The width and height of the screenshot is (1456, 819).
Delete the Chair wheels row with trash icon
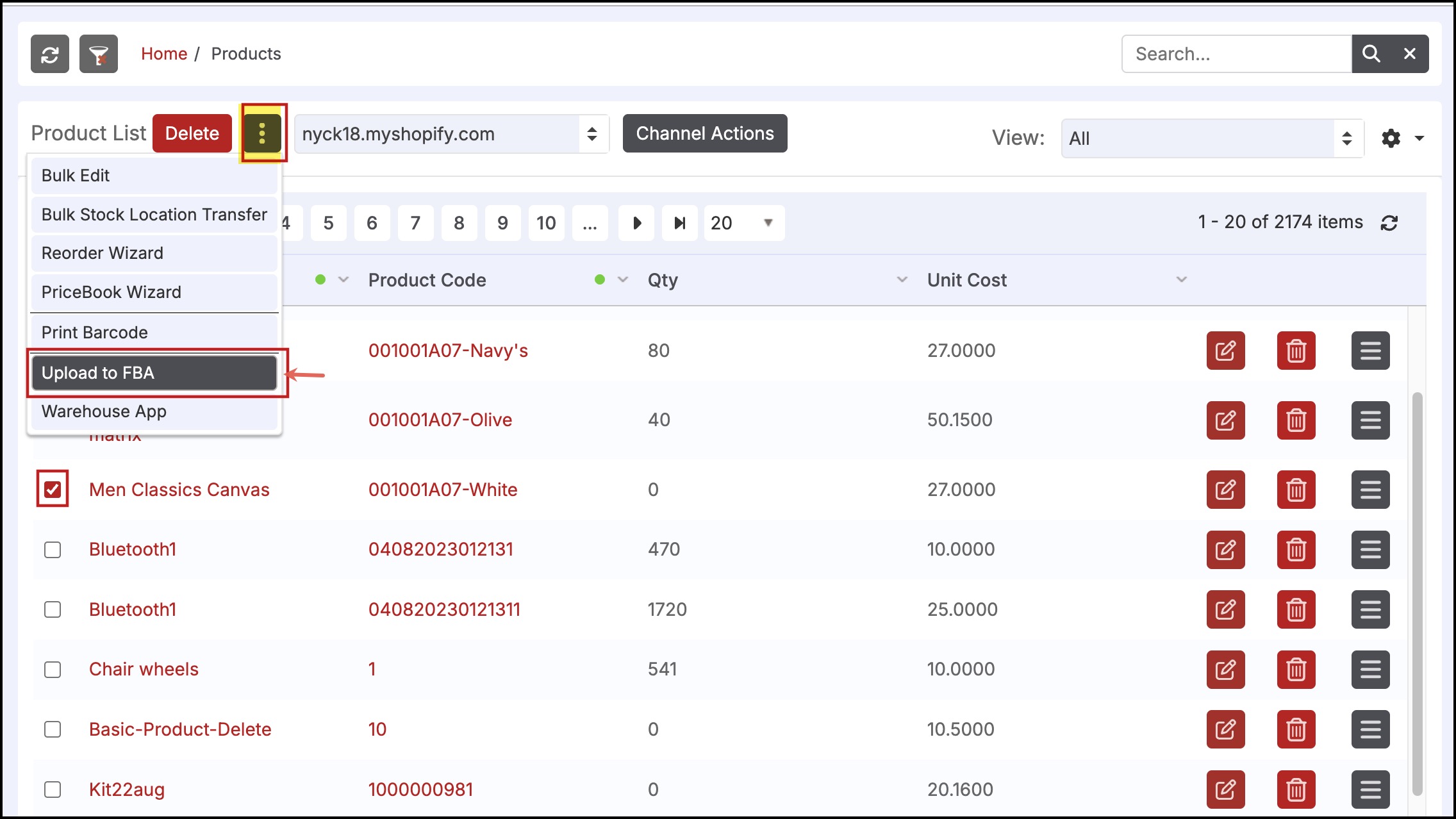coord(1296,670)
